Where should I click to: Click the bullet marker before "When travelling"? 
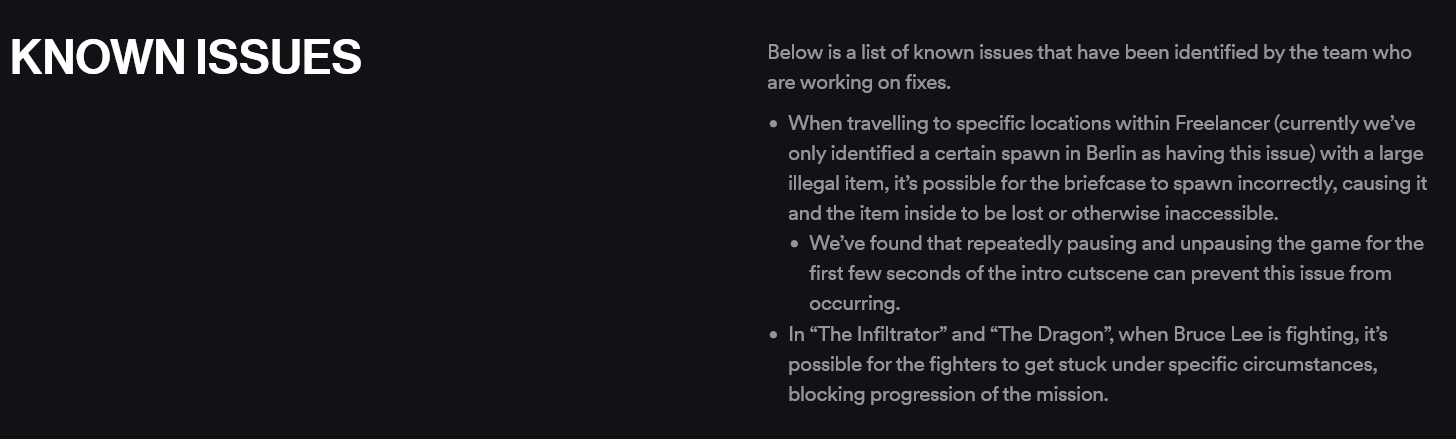pyautogui.click(x=773, y=124)
